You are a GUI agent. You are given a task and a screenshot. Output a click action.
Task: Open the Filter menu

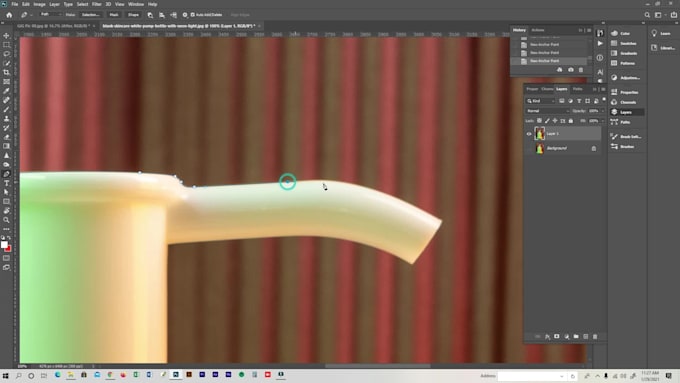pyautogui.click(x=96, y=4)
